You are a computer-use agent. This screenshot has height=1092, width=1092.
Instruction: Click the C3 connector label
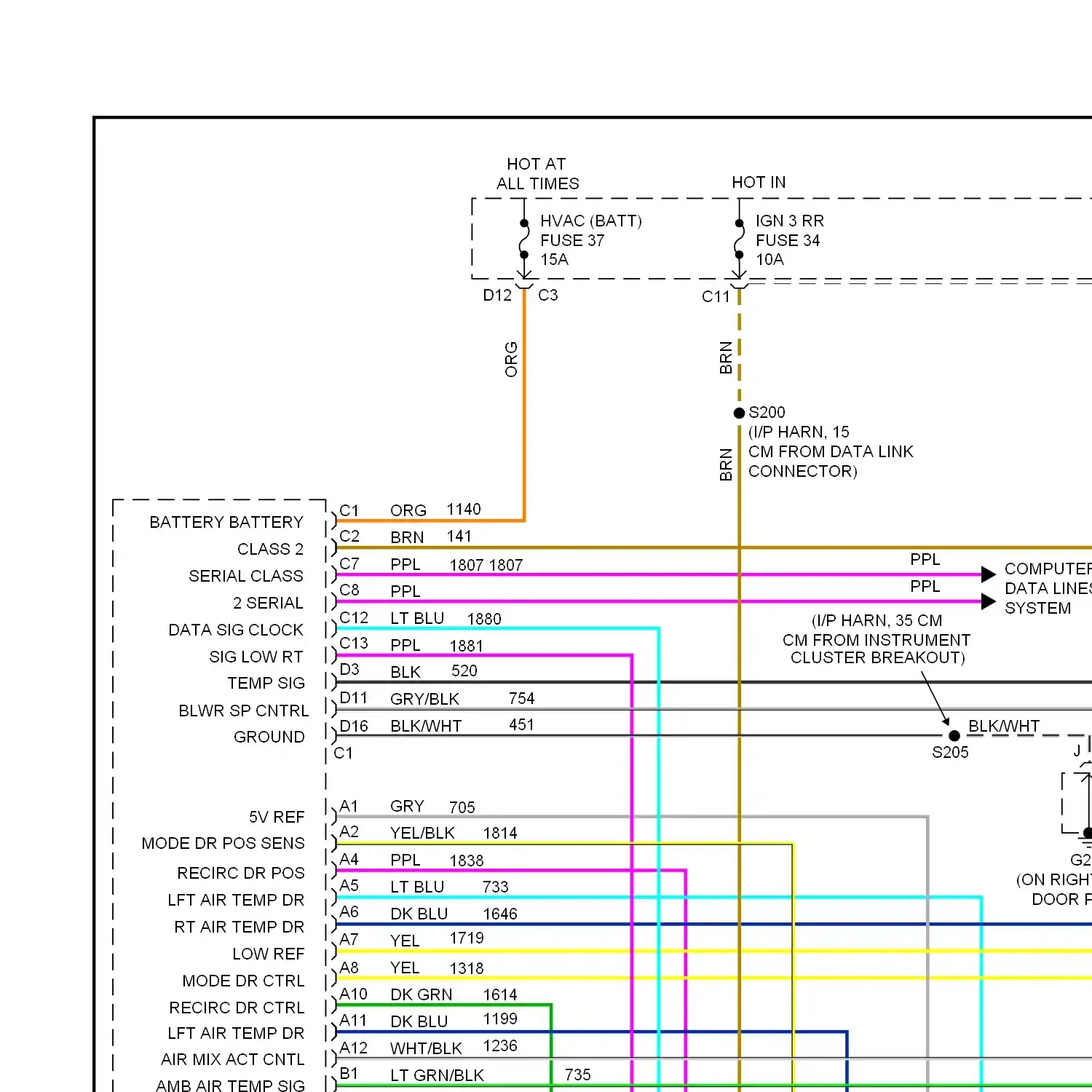pyautogui.click(x=547, y=295)
